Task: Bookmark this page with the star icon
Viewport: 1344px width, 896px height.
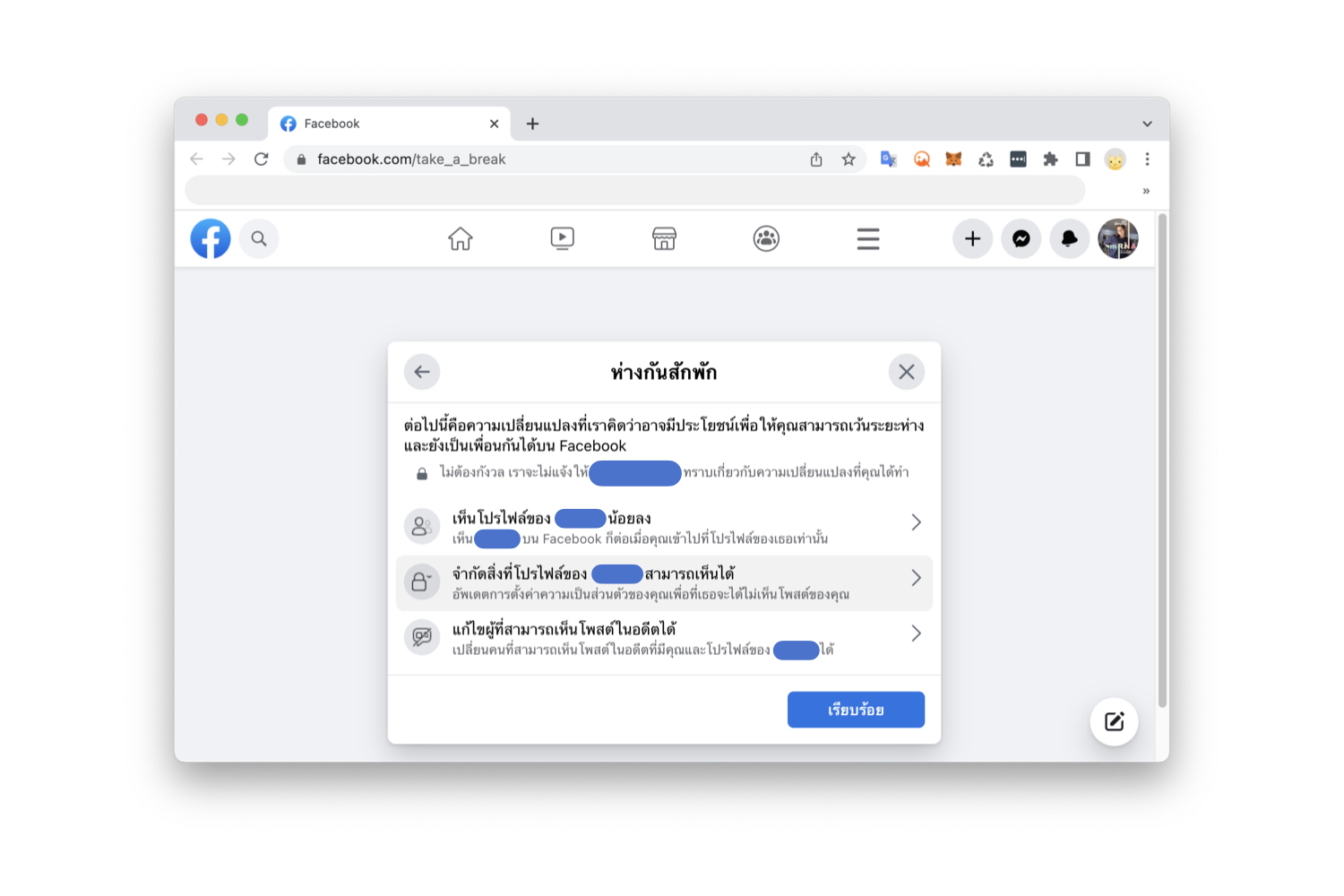Action: 849,159
